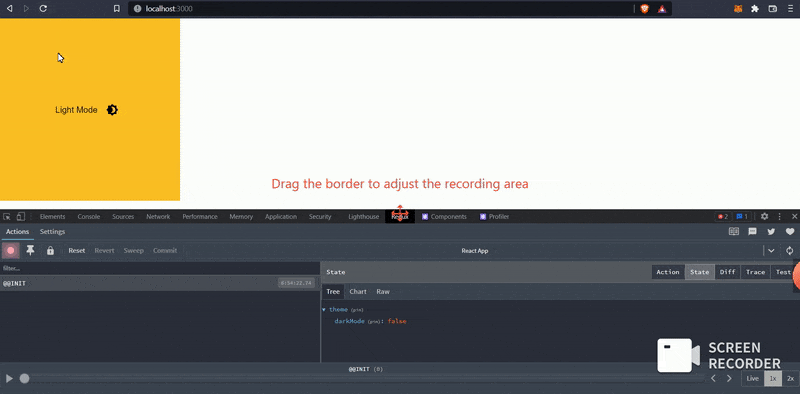Click the Reset button
Image resolution: width=800 pixels, height=394 pixels.
[x=77, y=251]
